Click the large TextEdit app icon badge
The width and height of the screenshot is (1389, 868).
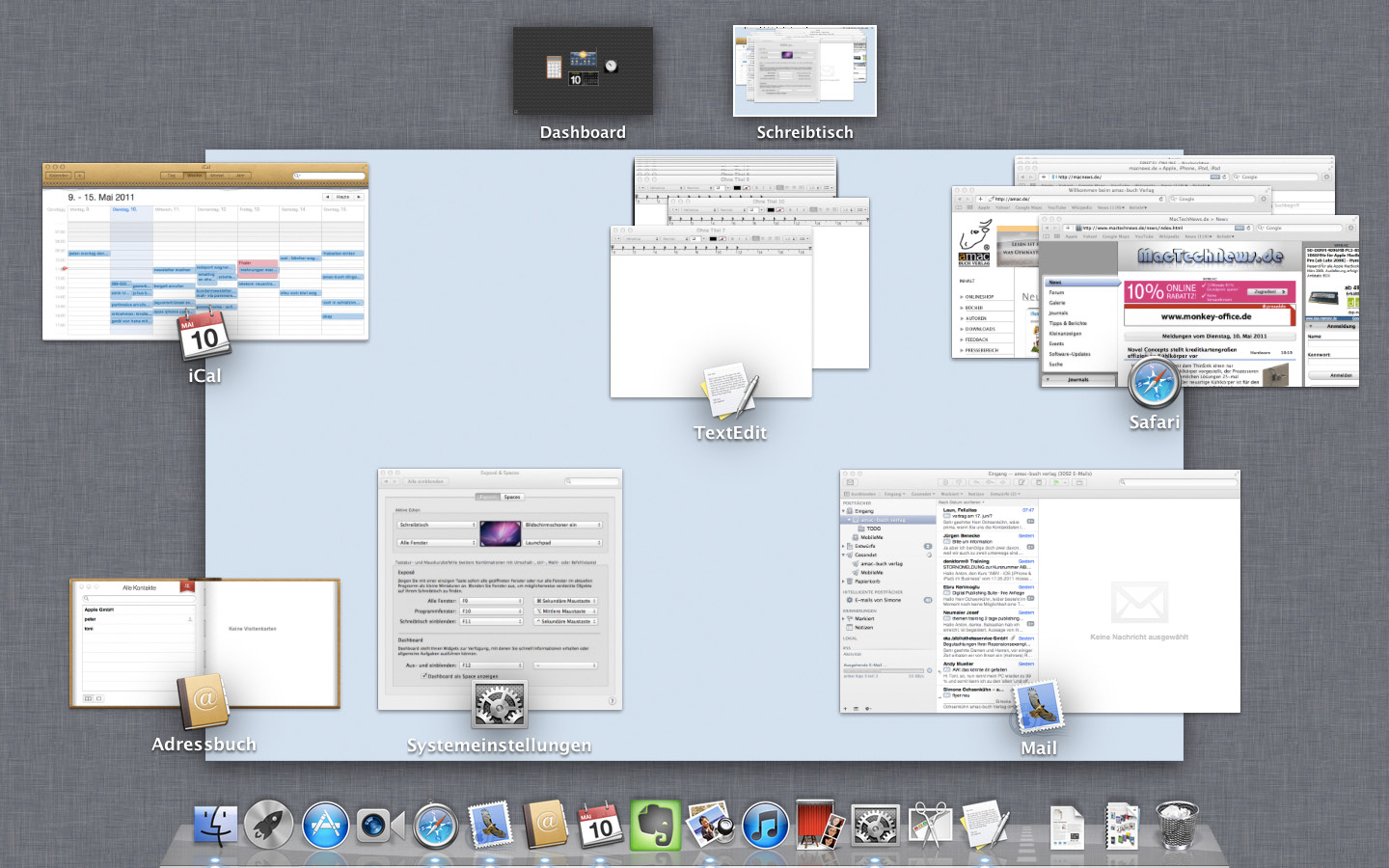pos(731,392)
